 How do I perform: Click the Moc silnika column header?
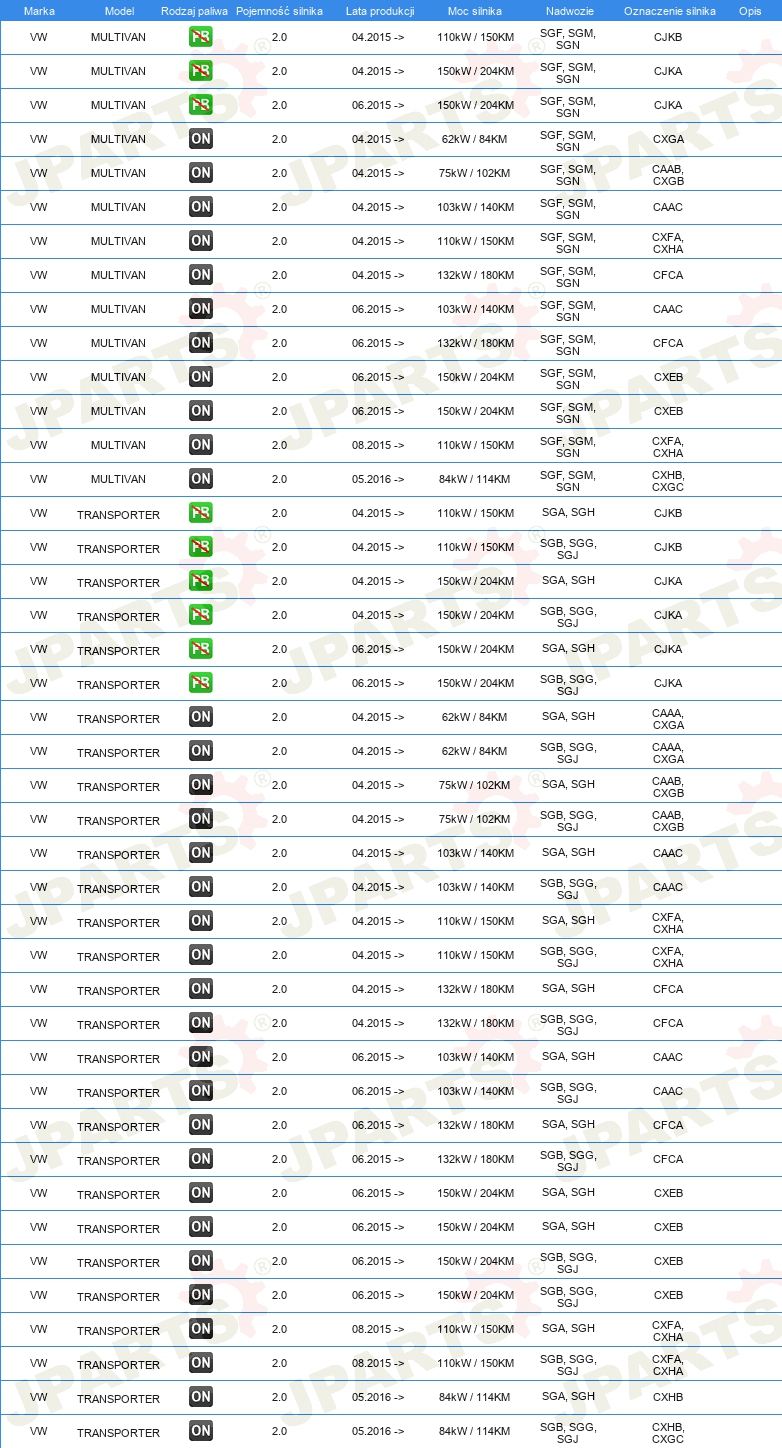point(476,11)
